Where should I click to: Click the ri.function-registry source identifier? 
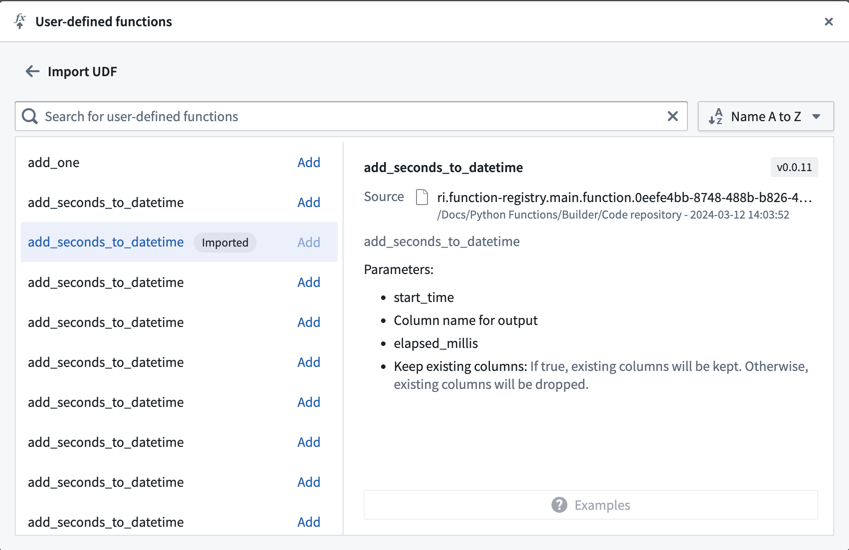(624, 197)
